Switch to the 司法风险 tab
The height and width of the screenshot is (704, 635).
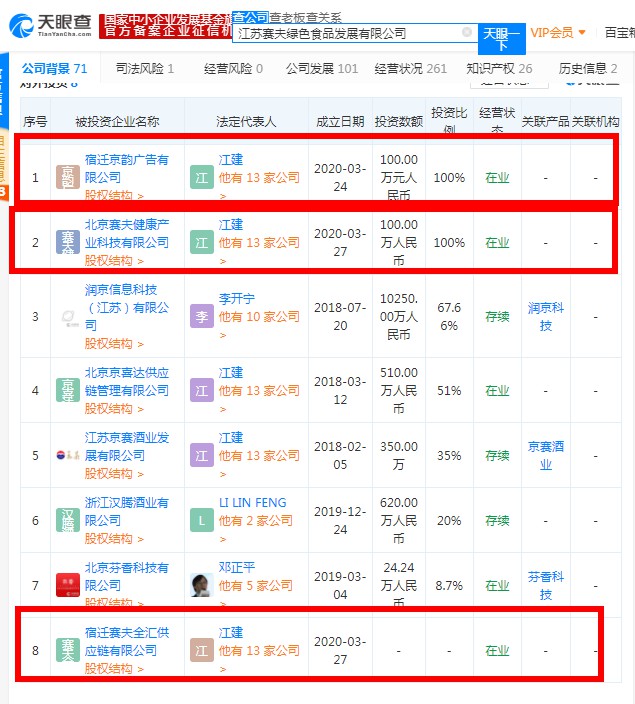pyautogui.click(x=145, y=68)
